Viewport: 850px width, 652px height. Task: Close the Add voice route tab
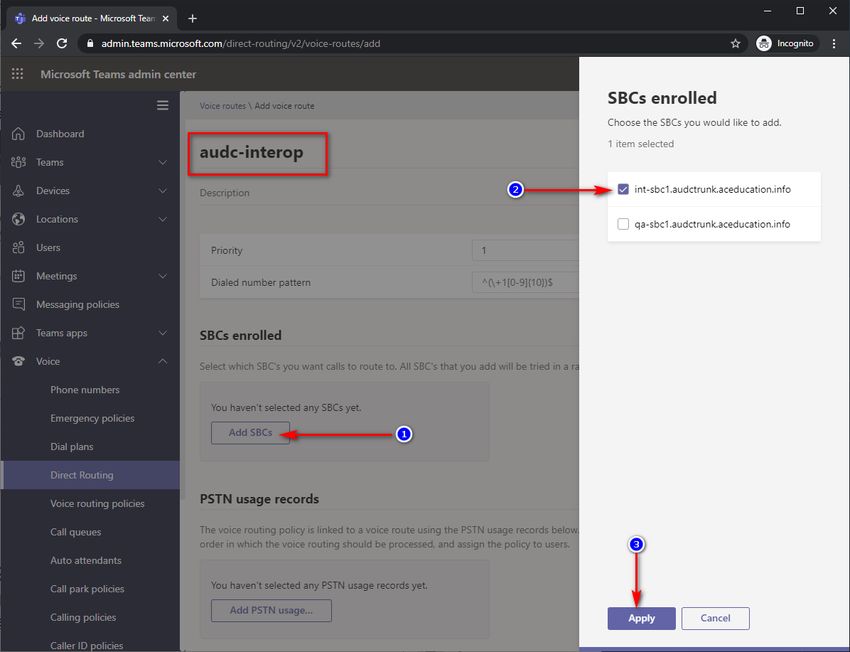166,18
